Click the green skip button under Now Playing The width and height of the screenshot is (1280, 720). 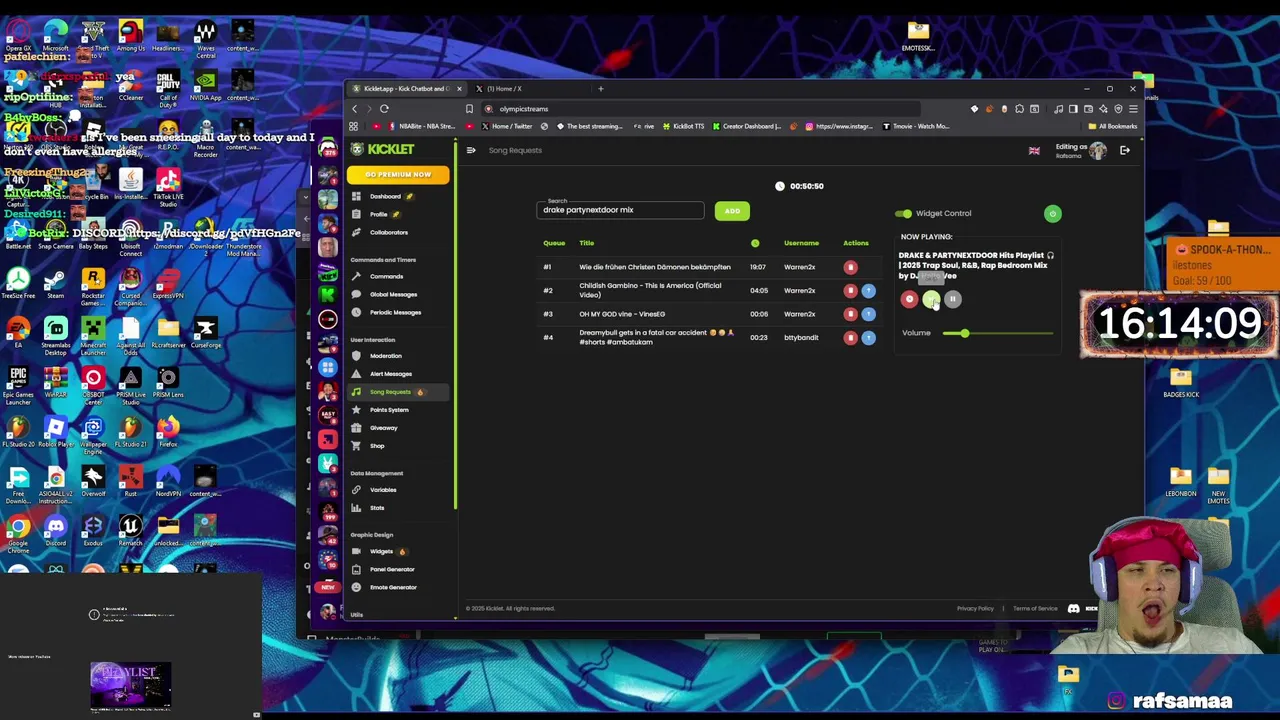tap(930, 299)
